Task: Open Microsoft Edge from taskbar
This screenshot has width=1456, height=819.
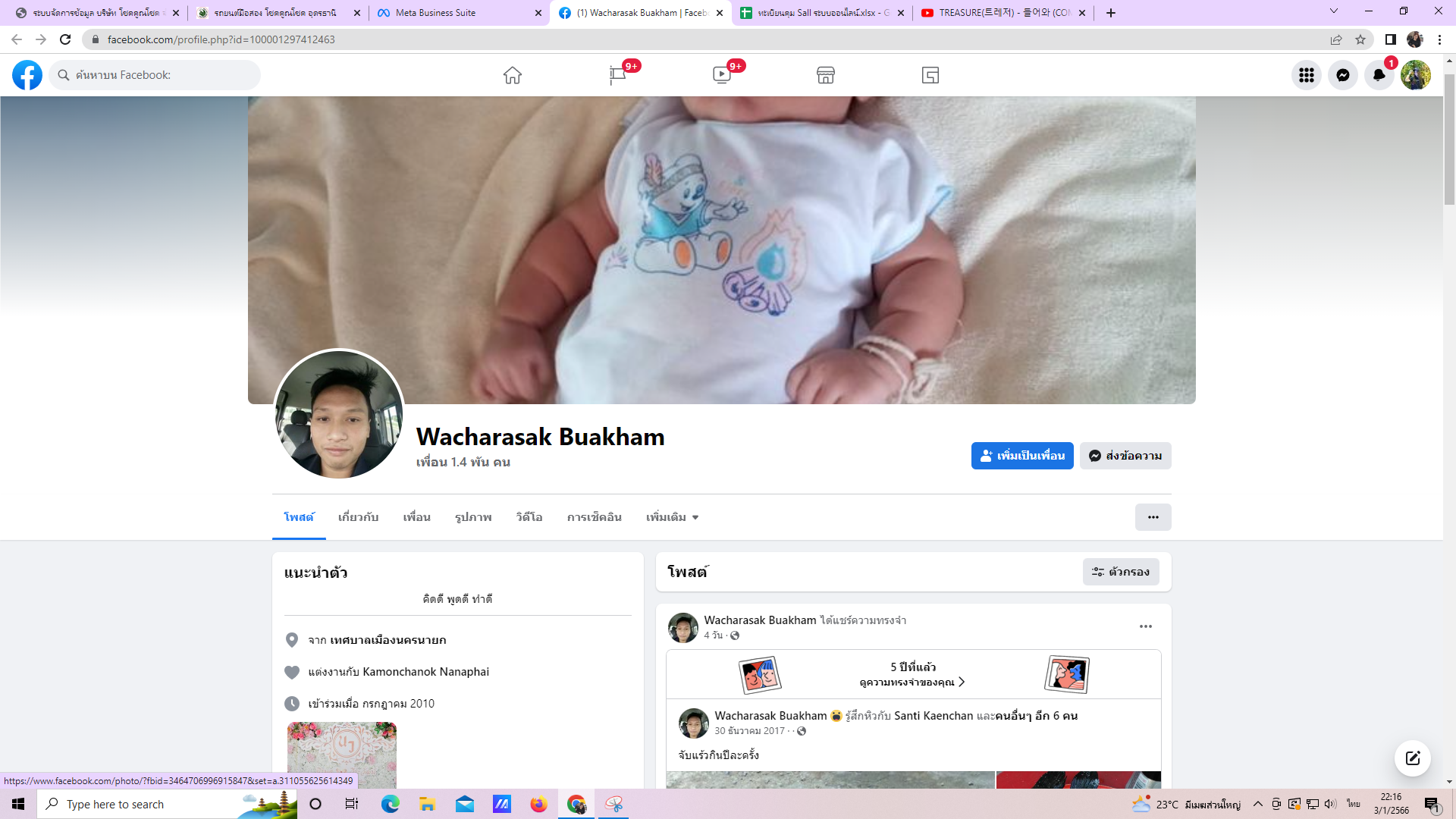Action: tap(390, 804)
